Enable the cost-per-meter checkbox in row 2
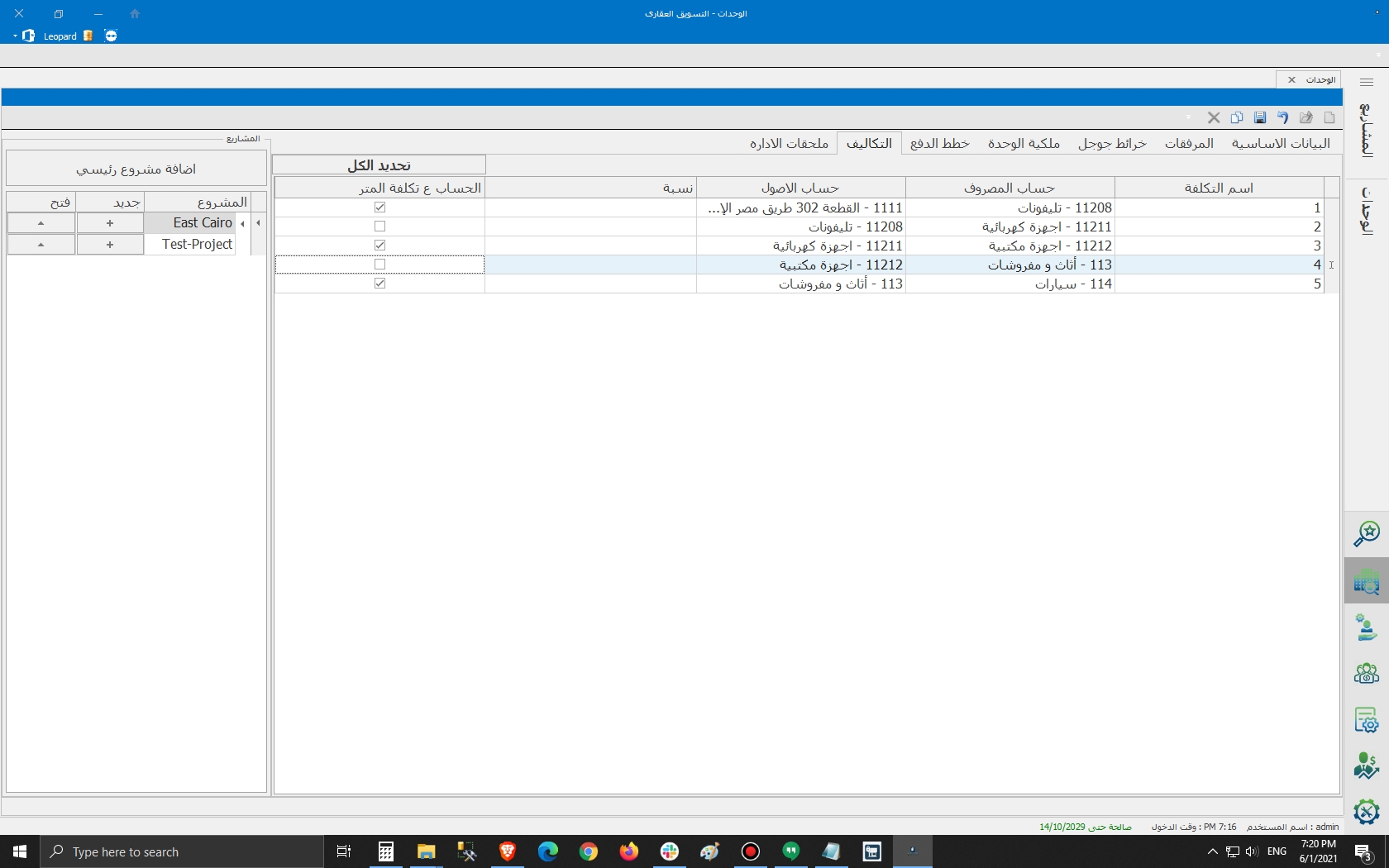 click(380, 227)
